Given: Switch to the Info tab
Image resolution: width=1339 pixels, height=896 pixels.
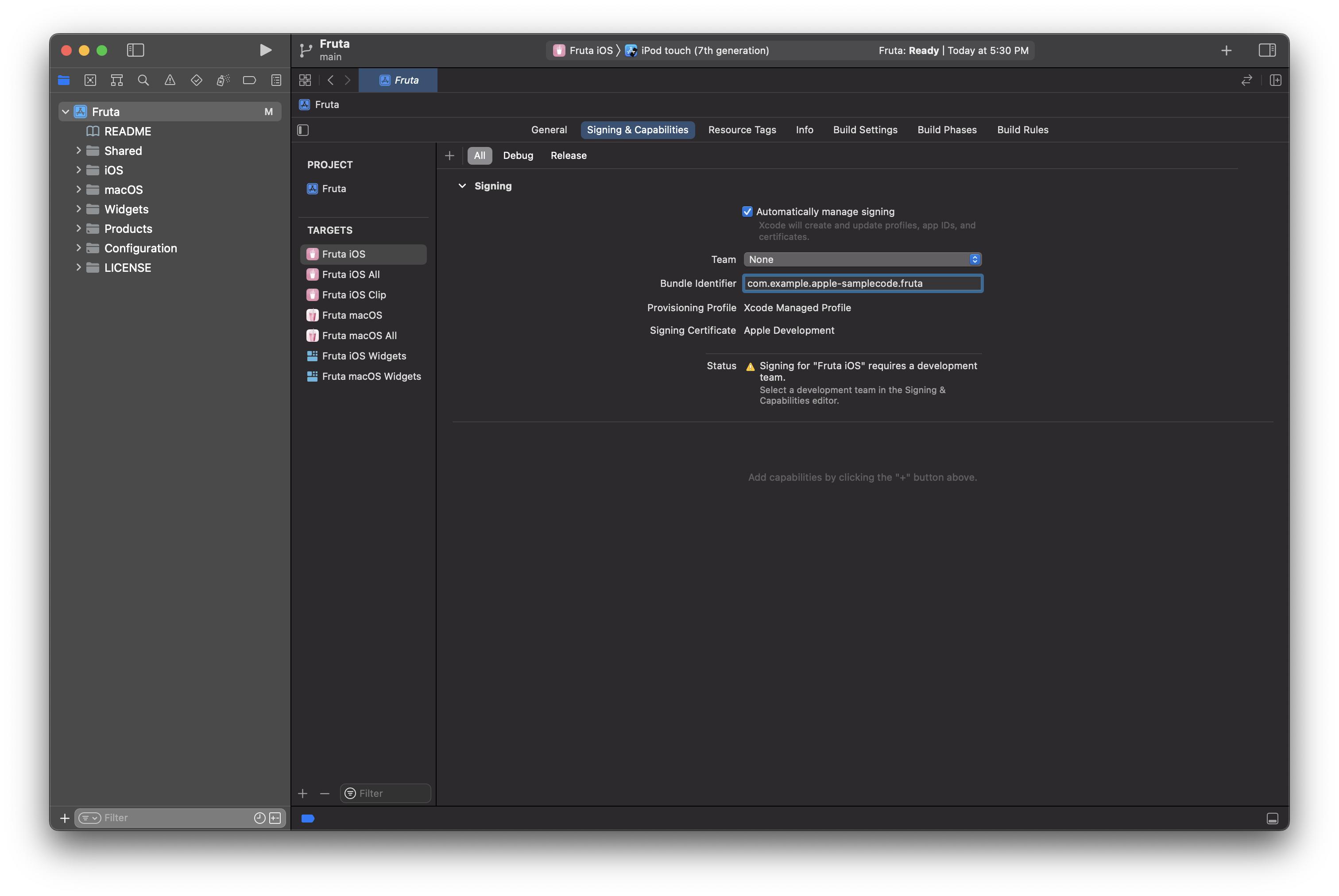Looking at the screenshot, I should coord(804,130).
